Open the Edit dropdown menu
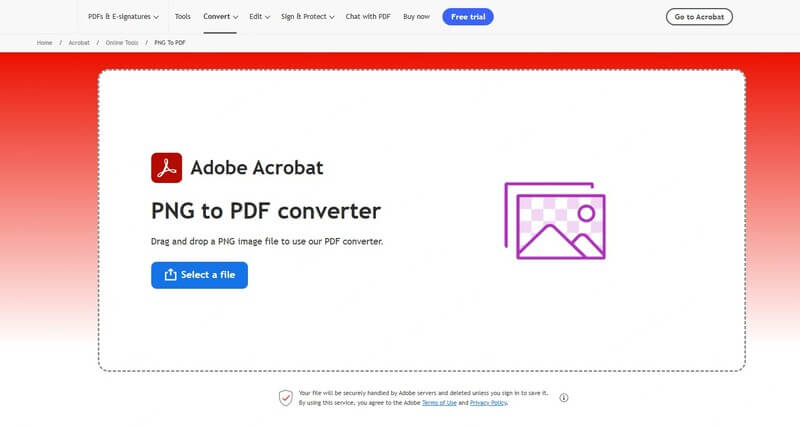The height and width of the screenshot is (428, 800). [x=259, y=17]
